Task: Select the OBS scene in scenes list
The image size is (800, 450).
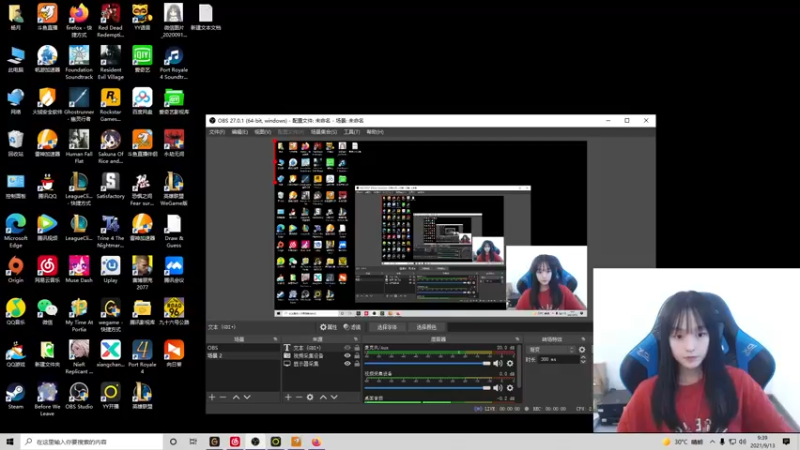Action: coord(243,348)
